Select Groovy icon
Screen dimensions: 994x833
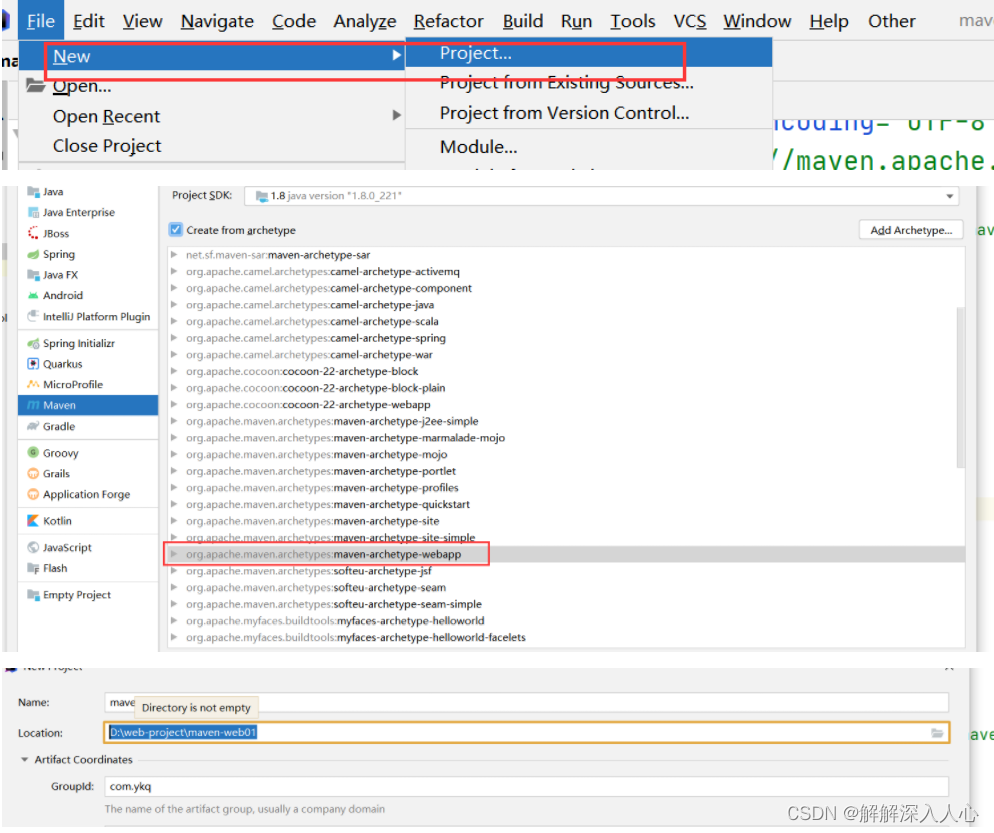tap(33, 453)
